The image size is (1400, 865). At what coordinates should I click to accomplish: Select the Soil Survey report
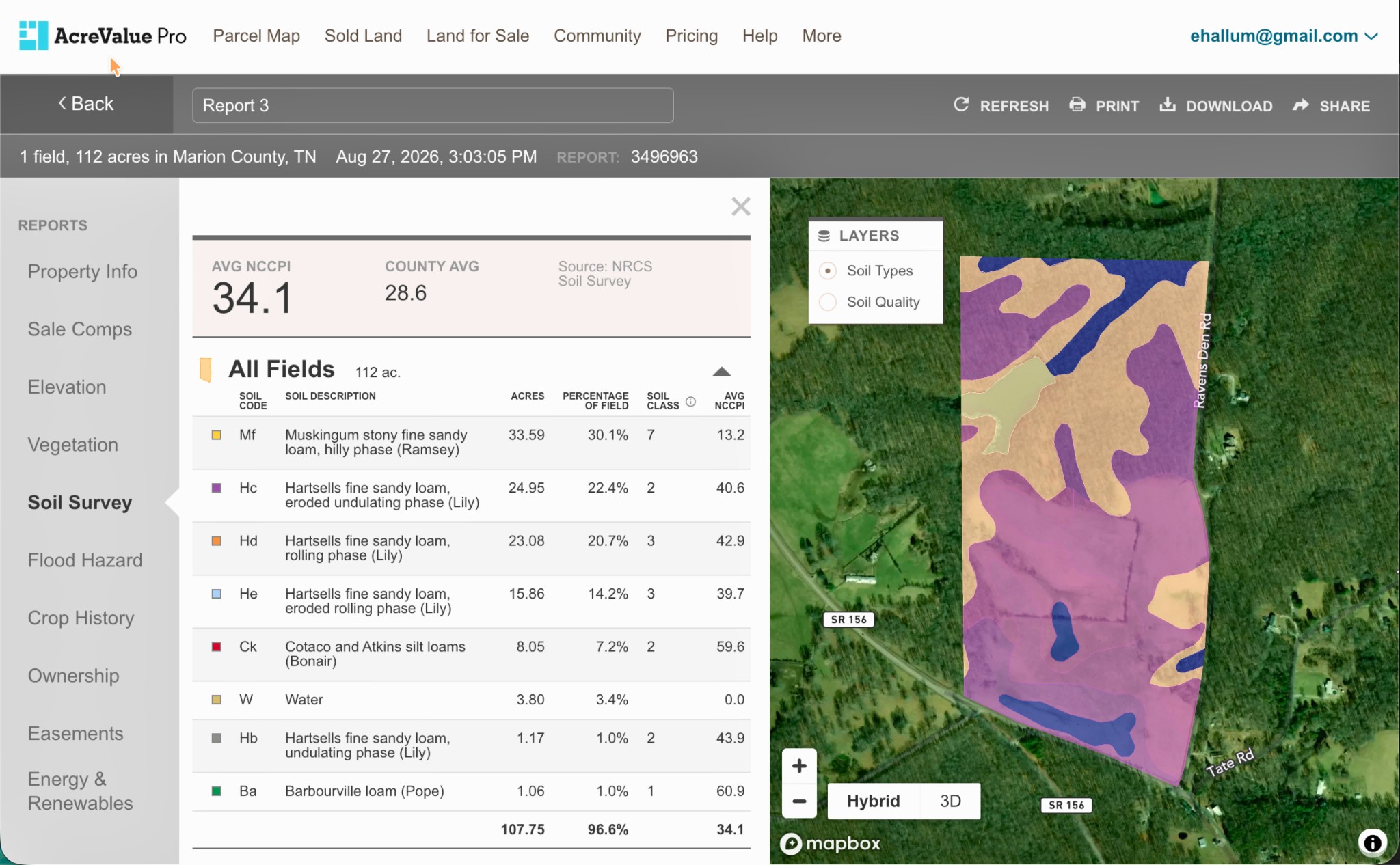point(80,502)
